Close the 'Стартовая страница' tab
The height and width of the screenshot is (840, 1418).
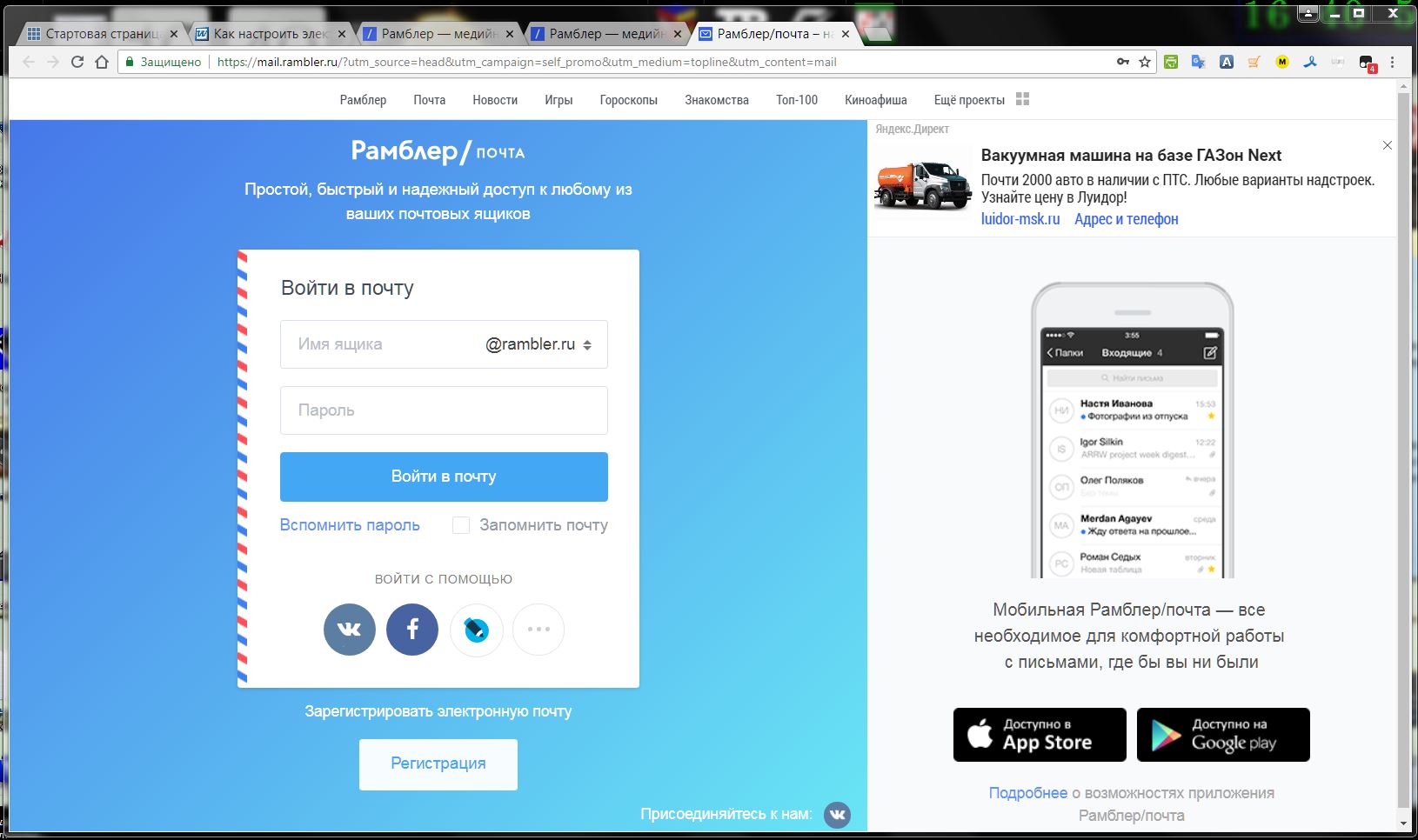(174, 34)
